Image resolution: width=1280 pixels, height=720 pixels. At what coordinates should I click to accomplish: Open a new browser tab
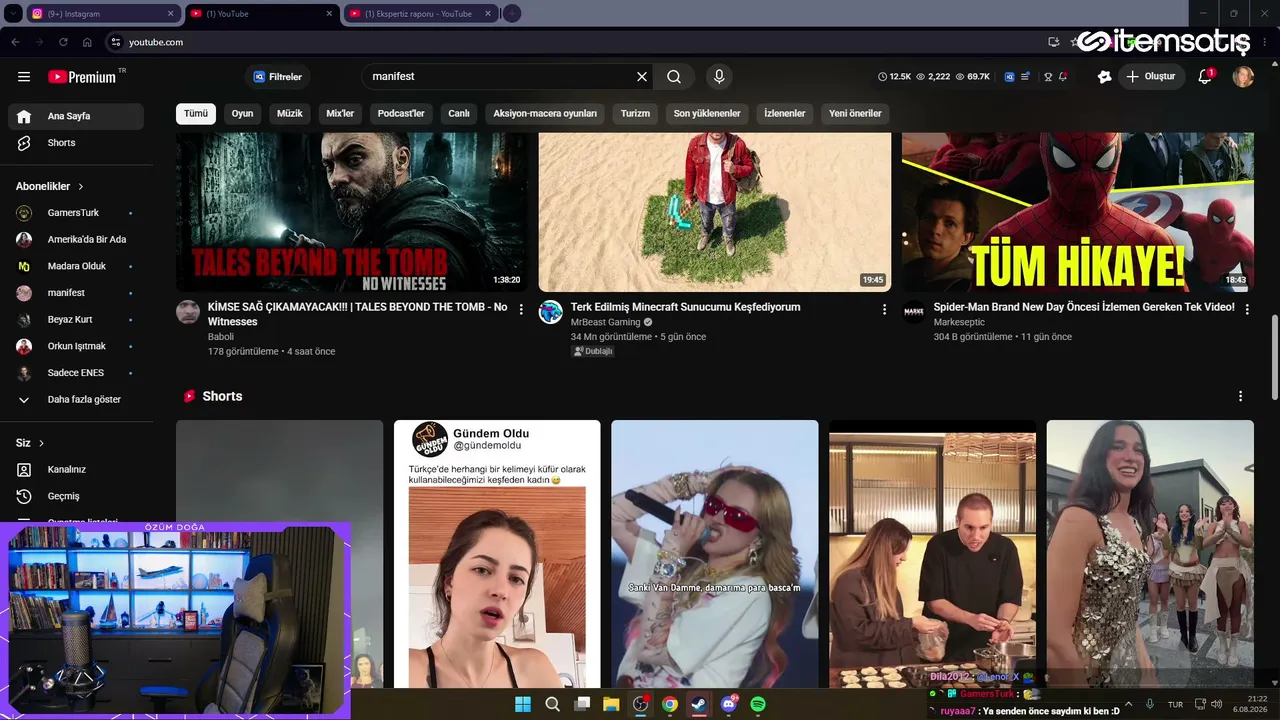click(x=512, y=13)
